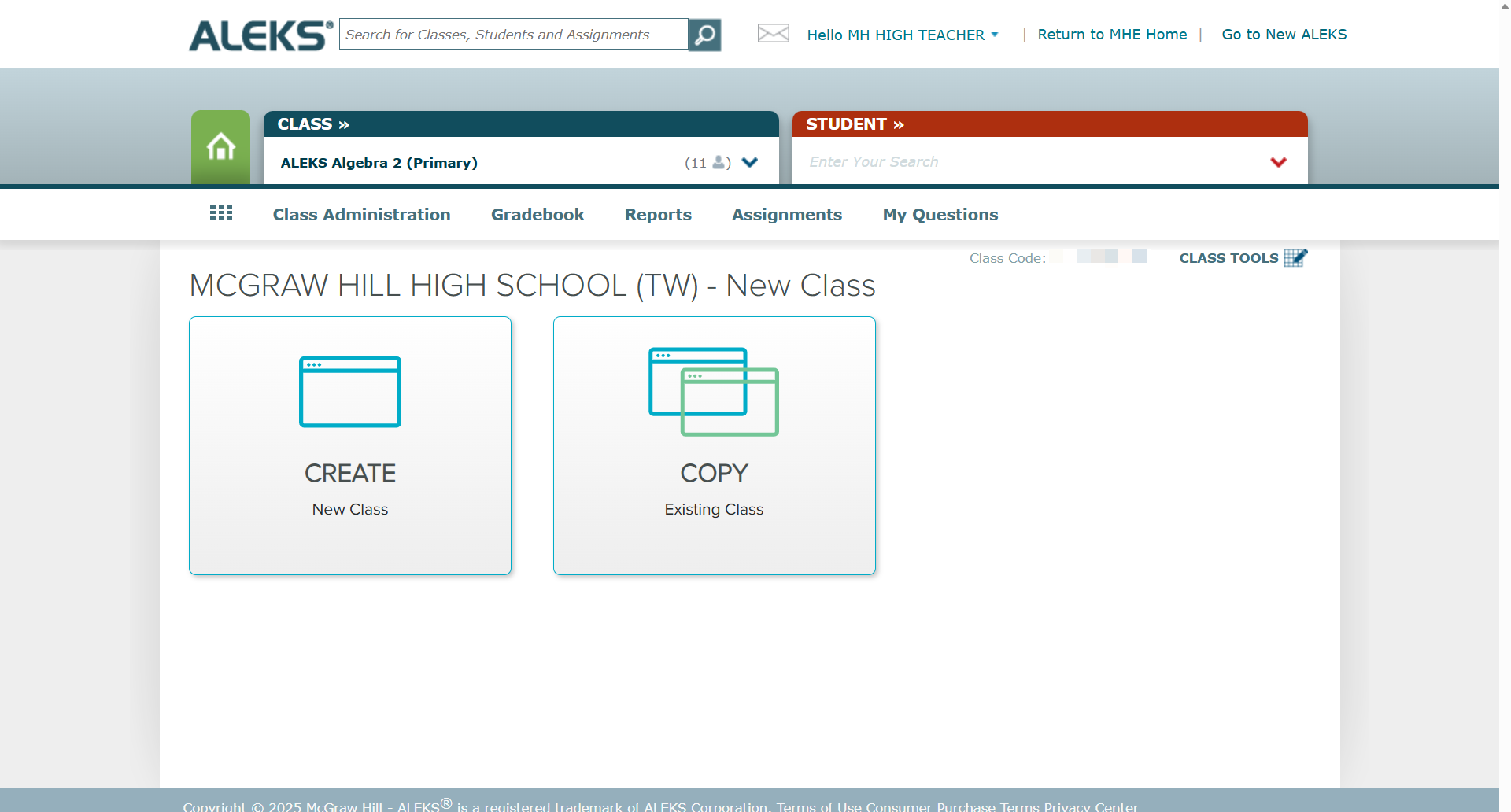
Task: Open the messages envelope icon
Action: point(773,33)
